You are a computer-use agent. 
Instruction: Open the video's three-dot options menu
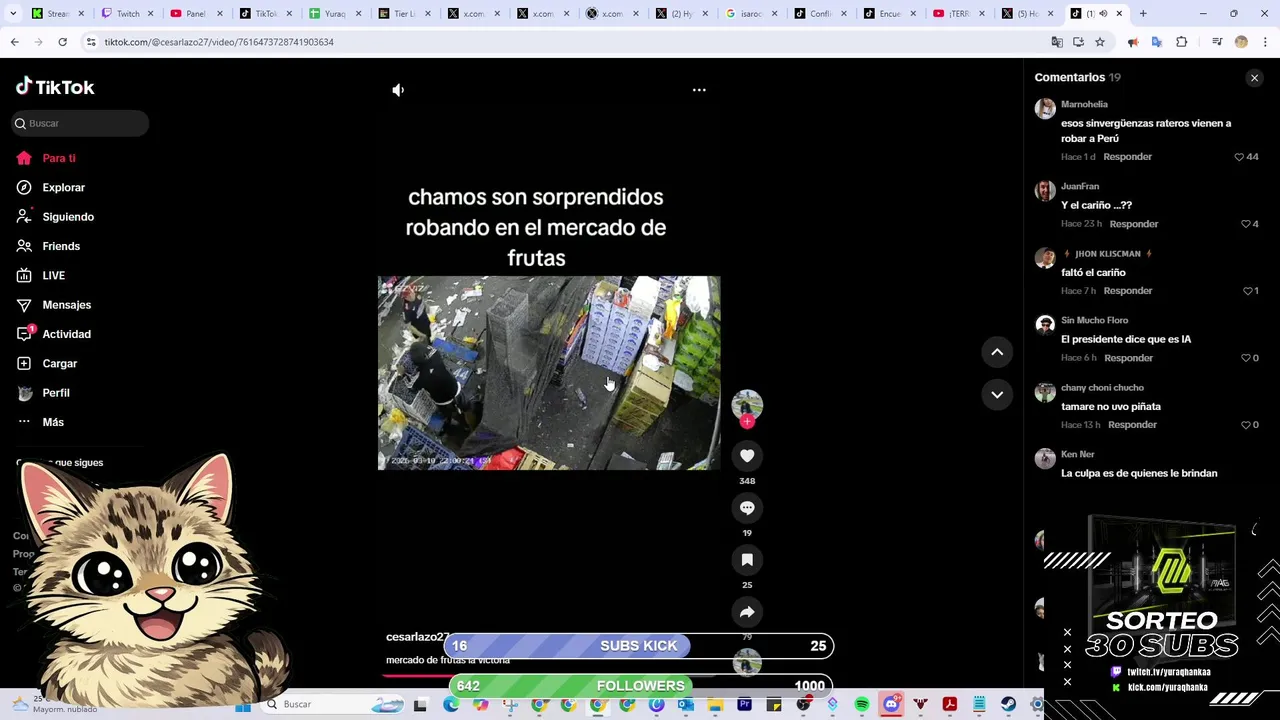pos(699,90)
